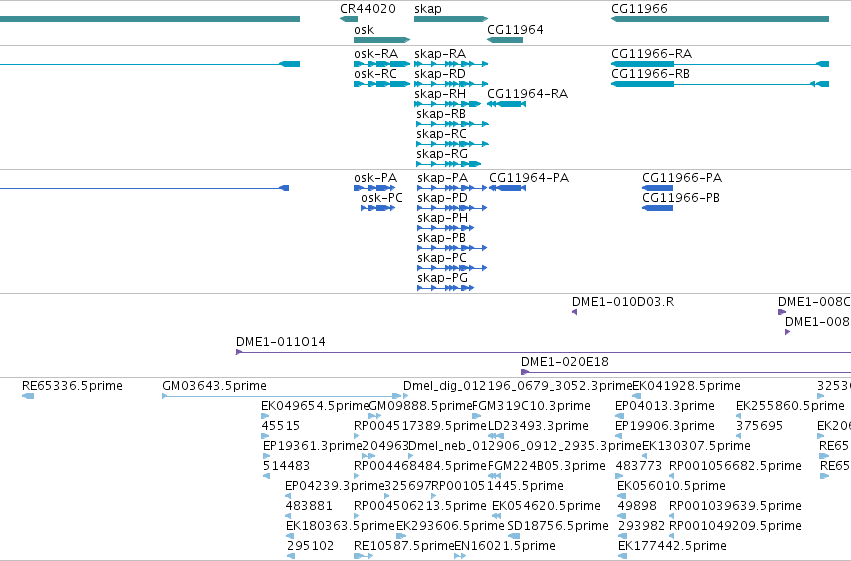Click the RP004506213.5prime EST label
This screenshot has height=561, width=851.
click(x=421, y=507)
